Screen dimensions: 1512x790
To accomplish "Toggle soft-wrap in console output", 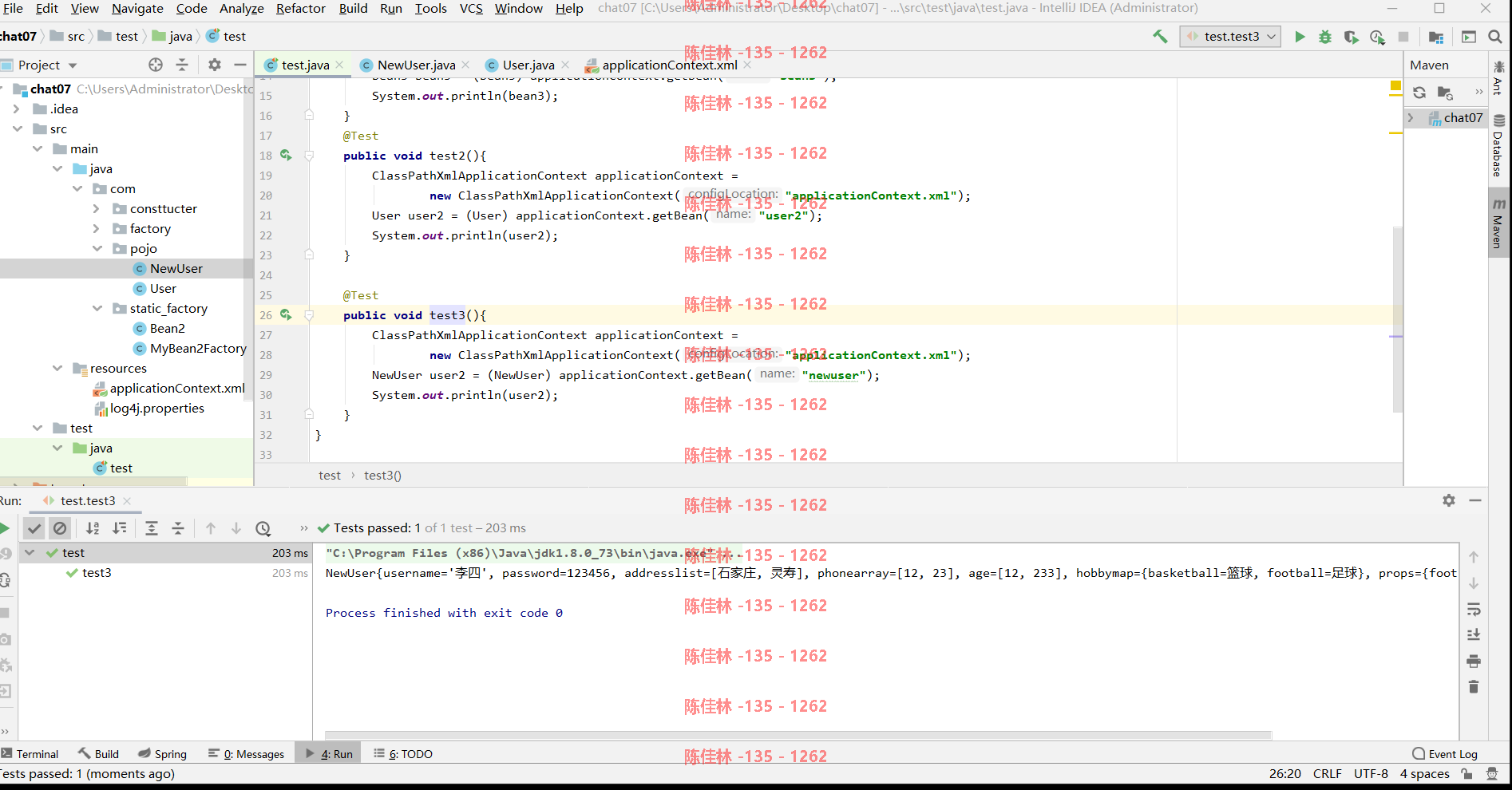I will (x=1474, y=610).
